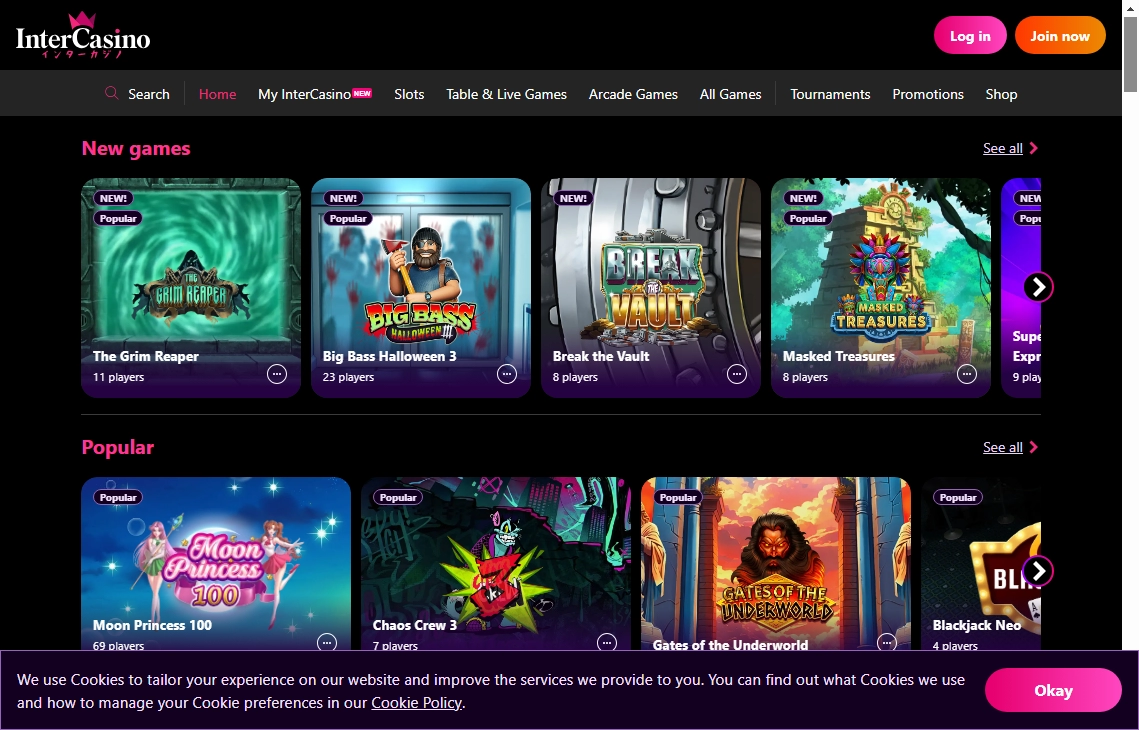Open Blackjack Neo game thumbnail
1139x730 pixels.
tap(981, 564)
